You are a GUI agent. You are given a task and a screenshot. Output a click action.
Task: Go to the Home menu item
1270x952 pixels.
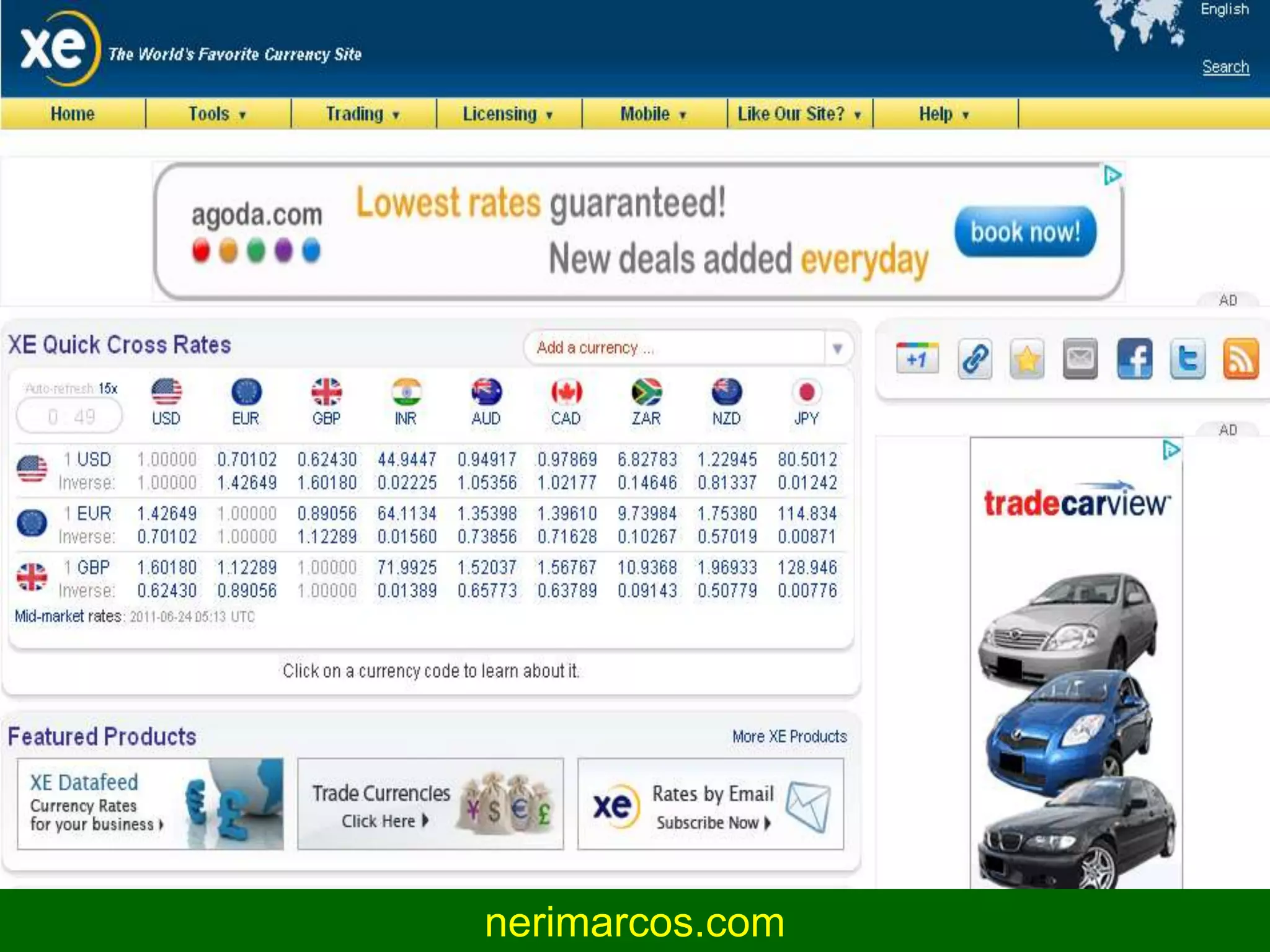[73, 114]
